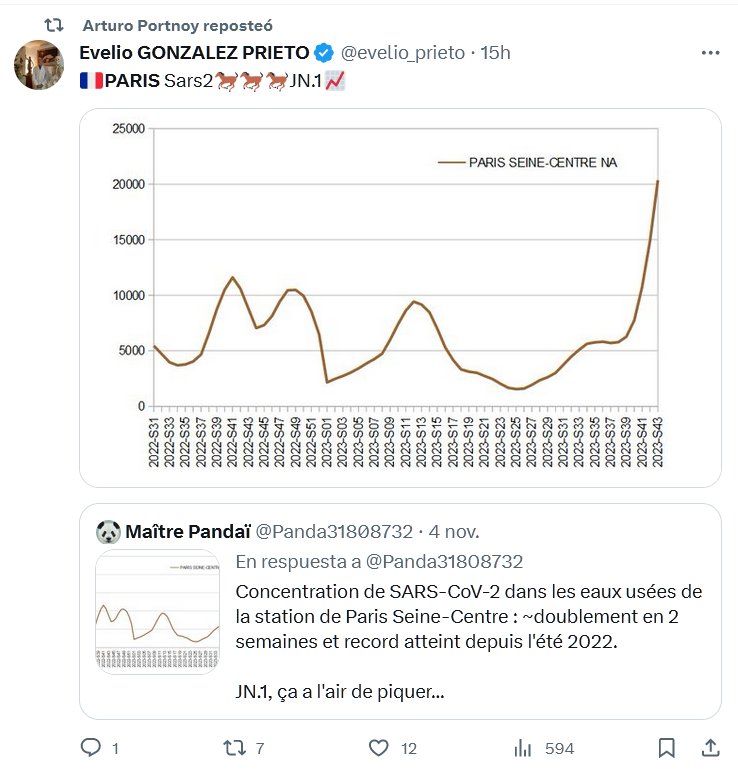Image resolution: width=738 pixels, height=774 pixels.
Task: Open the Maître Pandaï quoted author name
Action: [x=187, y=530]
